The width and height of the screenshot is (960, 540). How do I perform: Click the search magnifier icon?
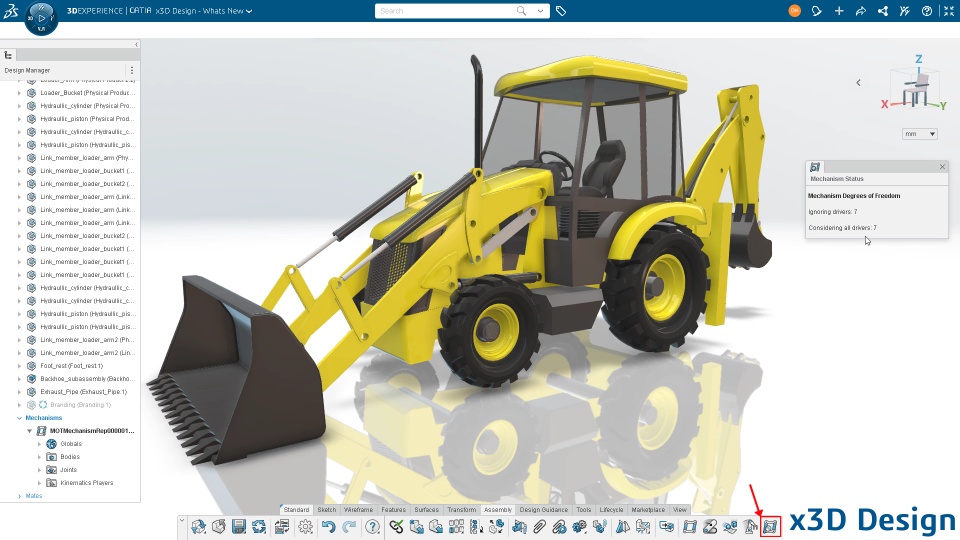tap(521, 10)
